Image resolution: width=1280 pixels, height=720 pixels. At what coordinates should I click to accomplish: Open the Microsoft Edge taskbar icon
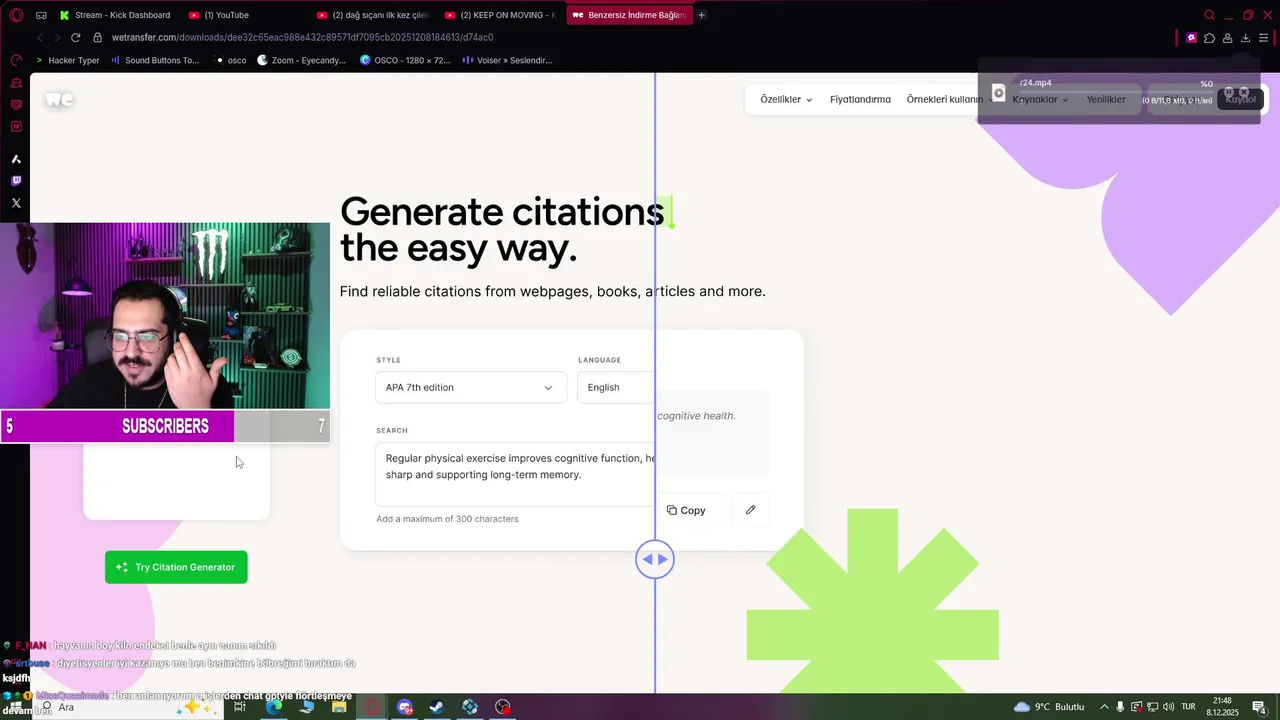274,707
